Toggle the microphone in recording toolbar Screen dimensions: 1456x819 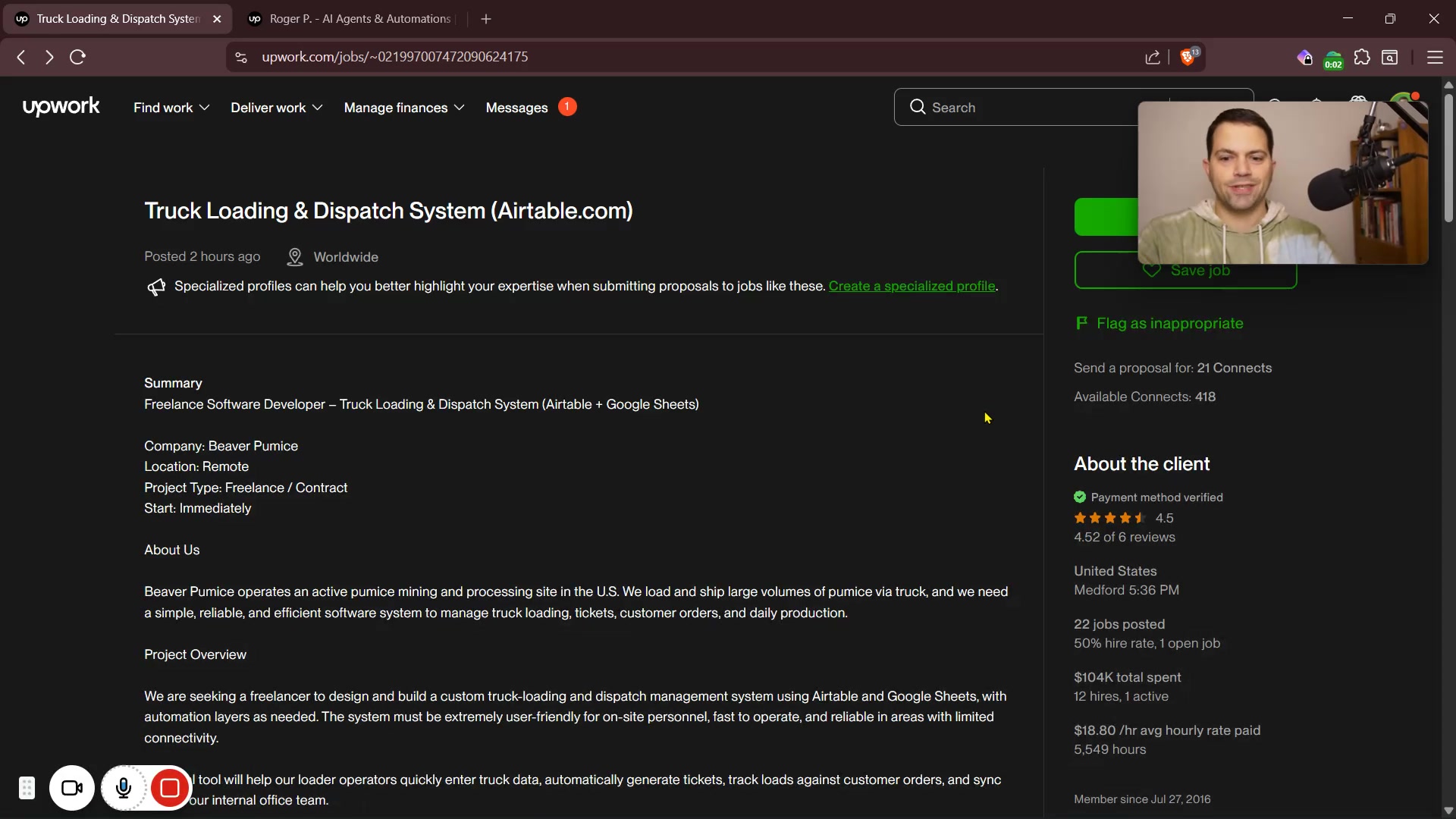[x=124, y=789]
